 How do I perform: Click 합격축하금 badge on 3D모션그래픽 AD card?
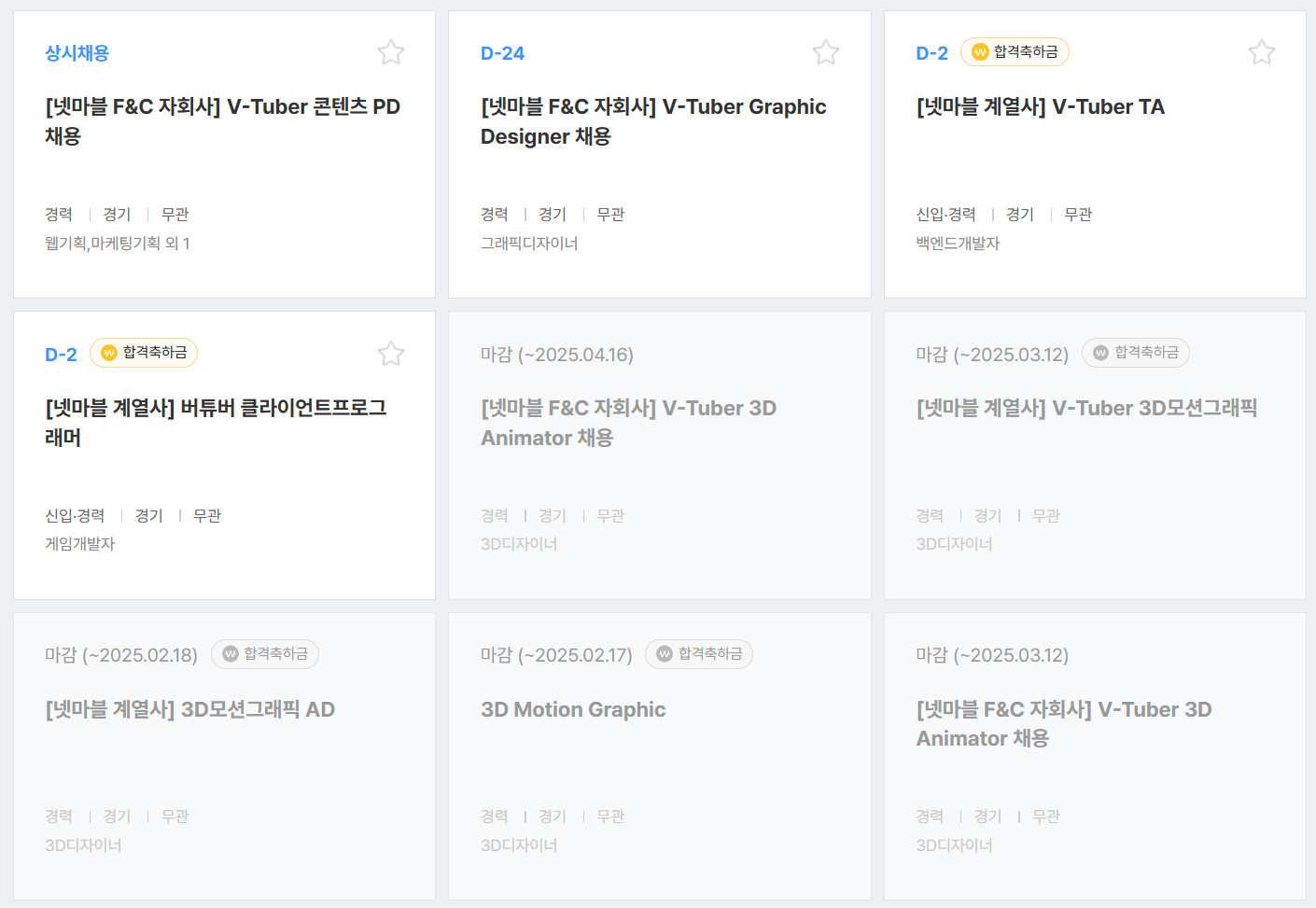265,654
